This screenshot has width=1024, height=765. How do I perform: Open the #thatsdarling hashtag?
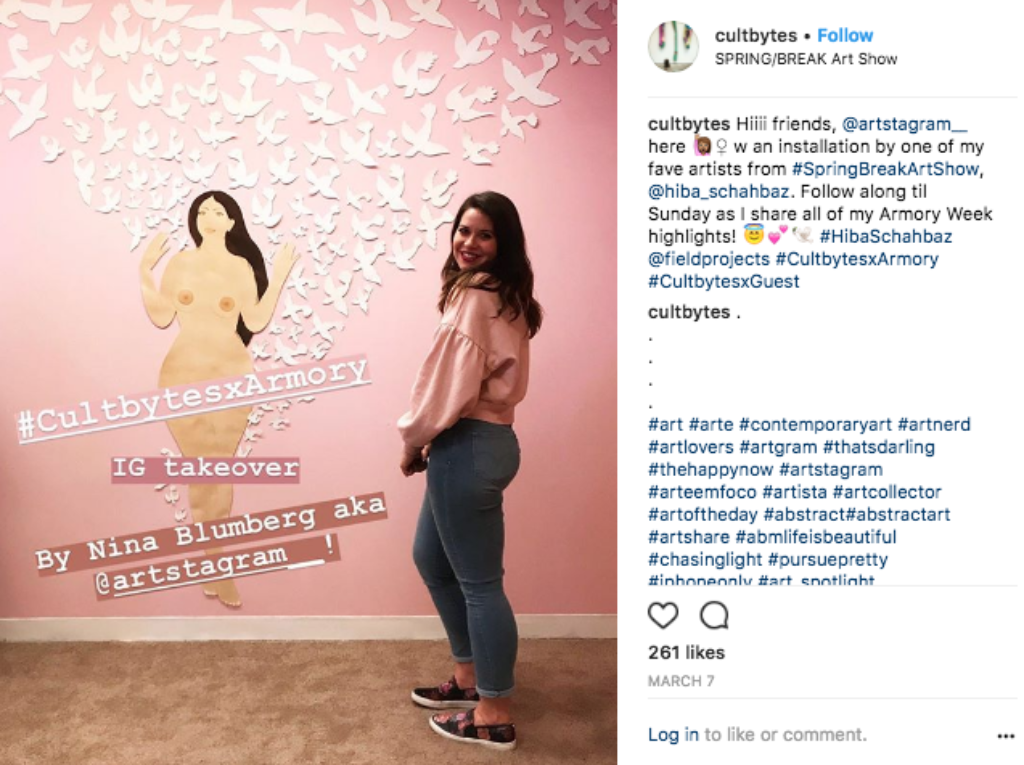pos(878,448)
